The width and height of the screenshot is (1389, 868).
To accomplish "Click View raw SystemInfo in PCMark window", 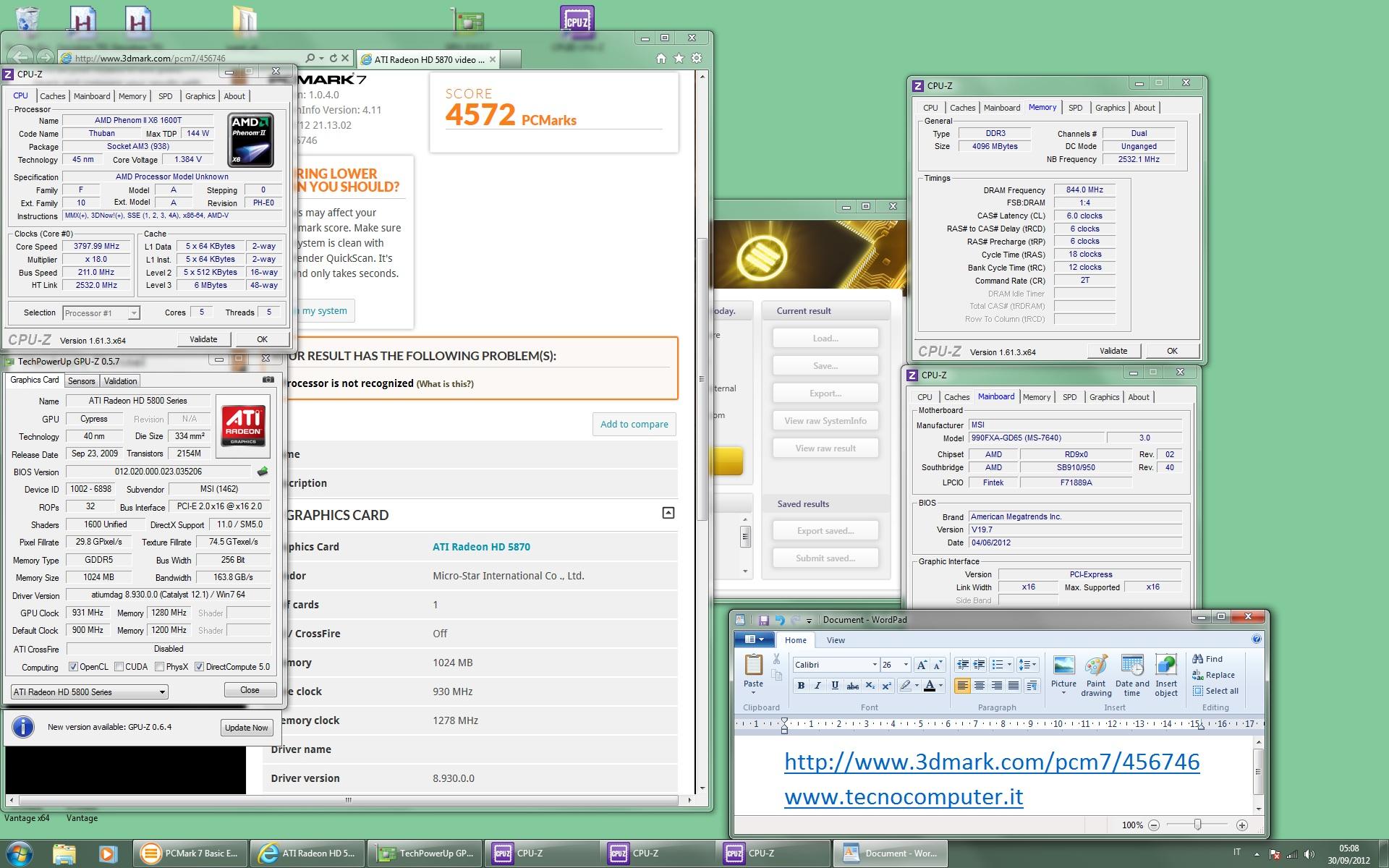I will 825,421.
